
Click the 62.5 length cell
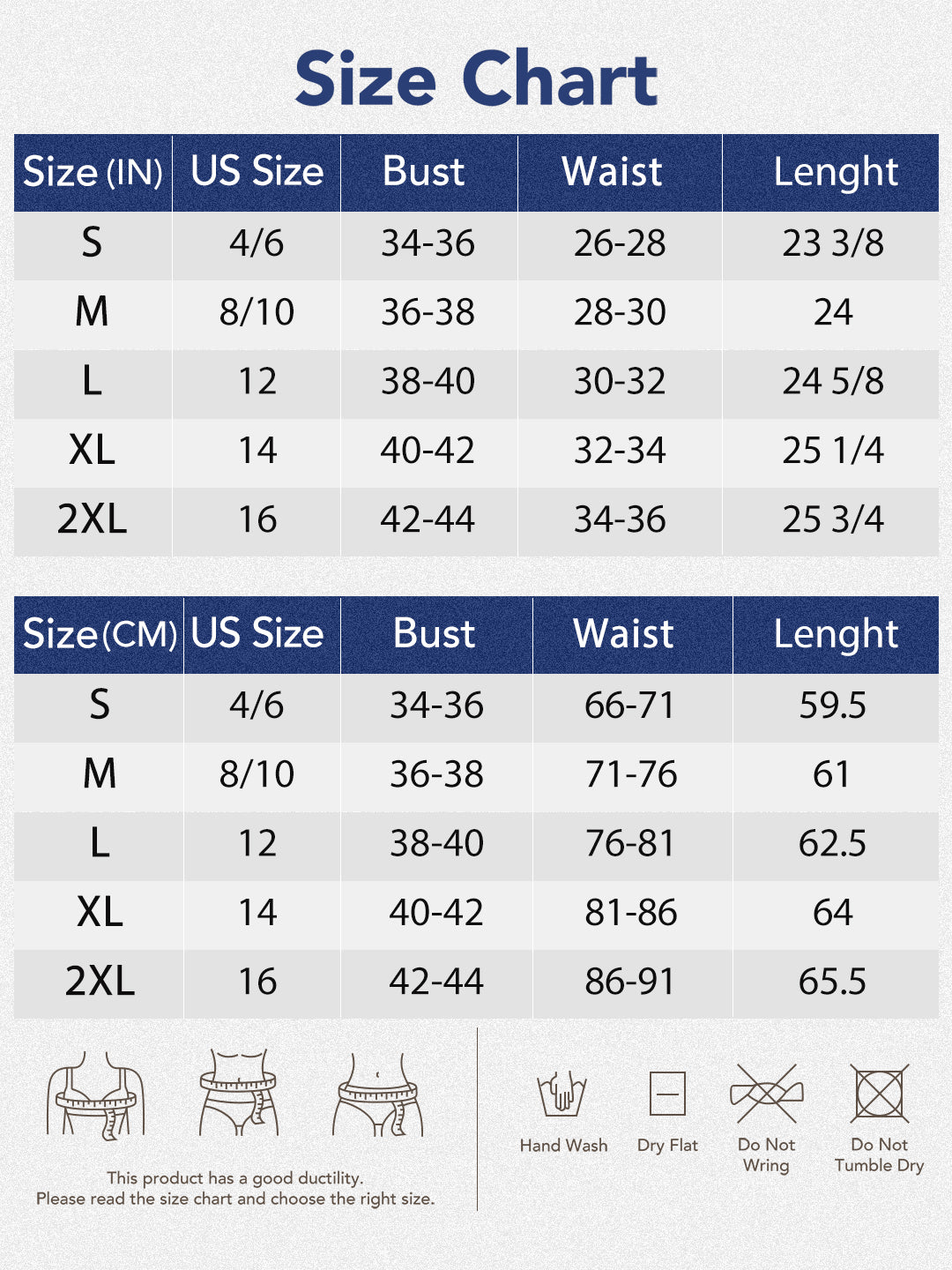(x=832, y=843)
